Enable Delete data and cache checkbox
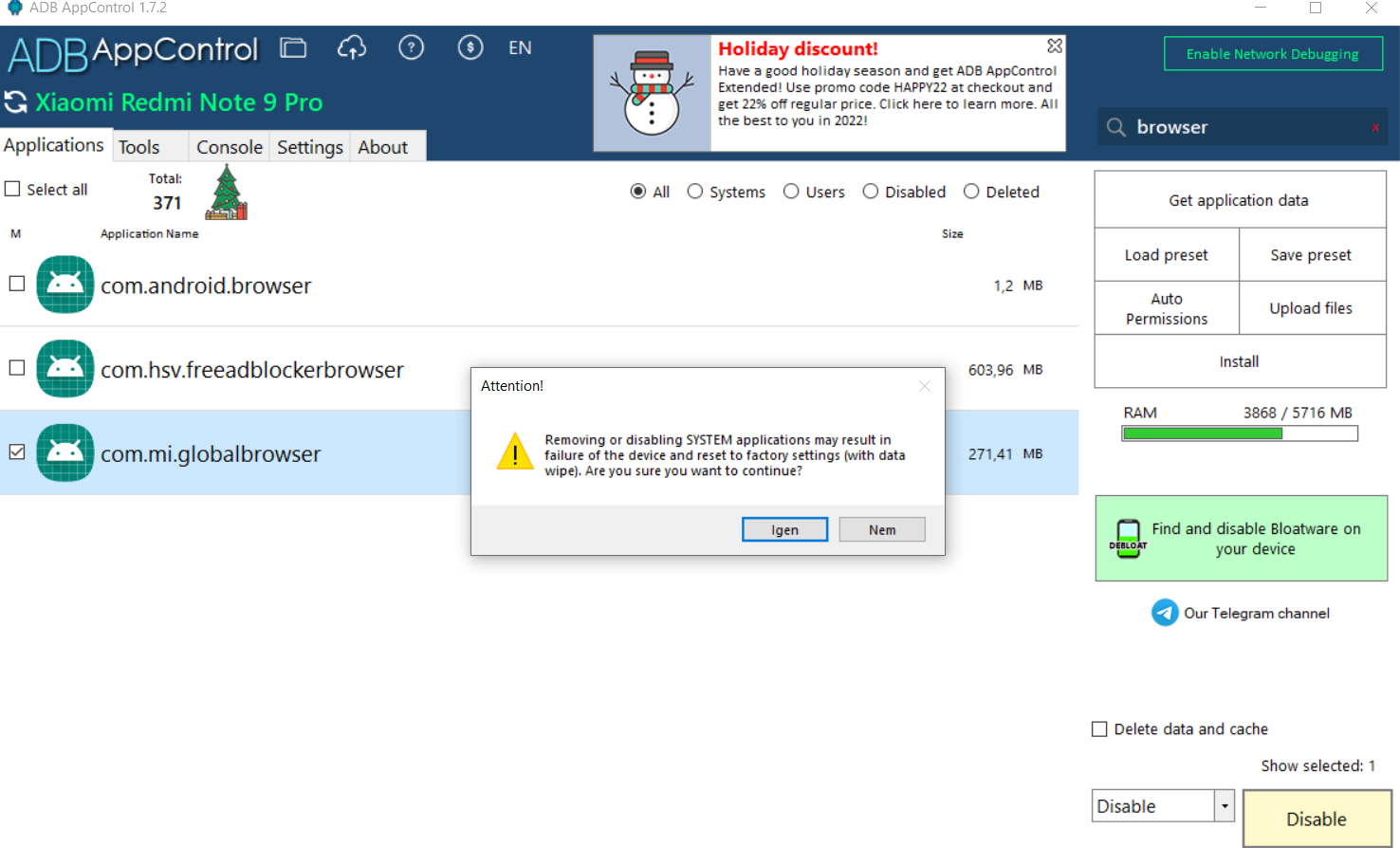Image resolution: width=1400 pixels, height=848 pixels. click(1099, 729)
